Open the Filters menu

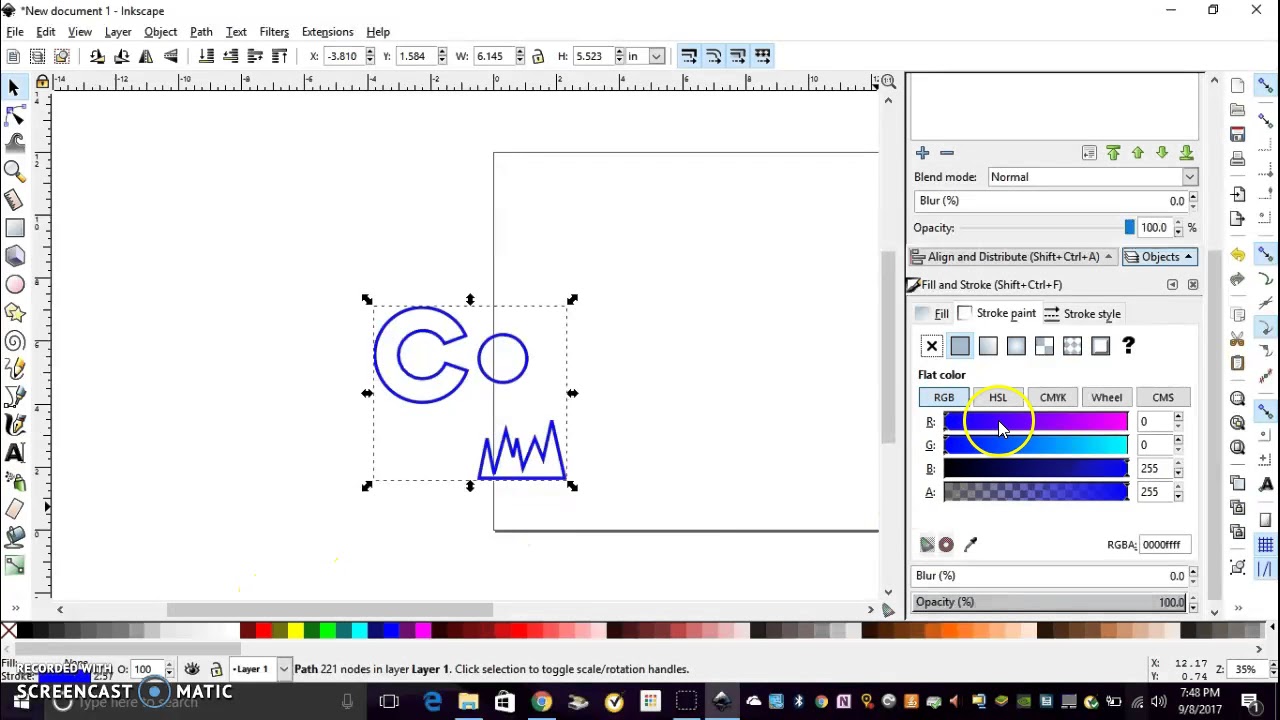click(x=274, y=32)
